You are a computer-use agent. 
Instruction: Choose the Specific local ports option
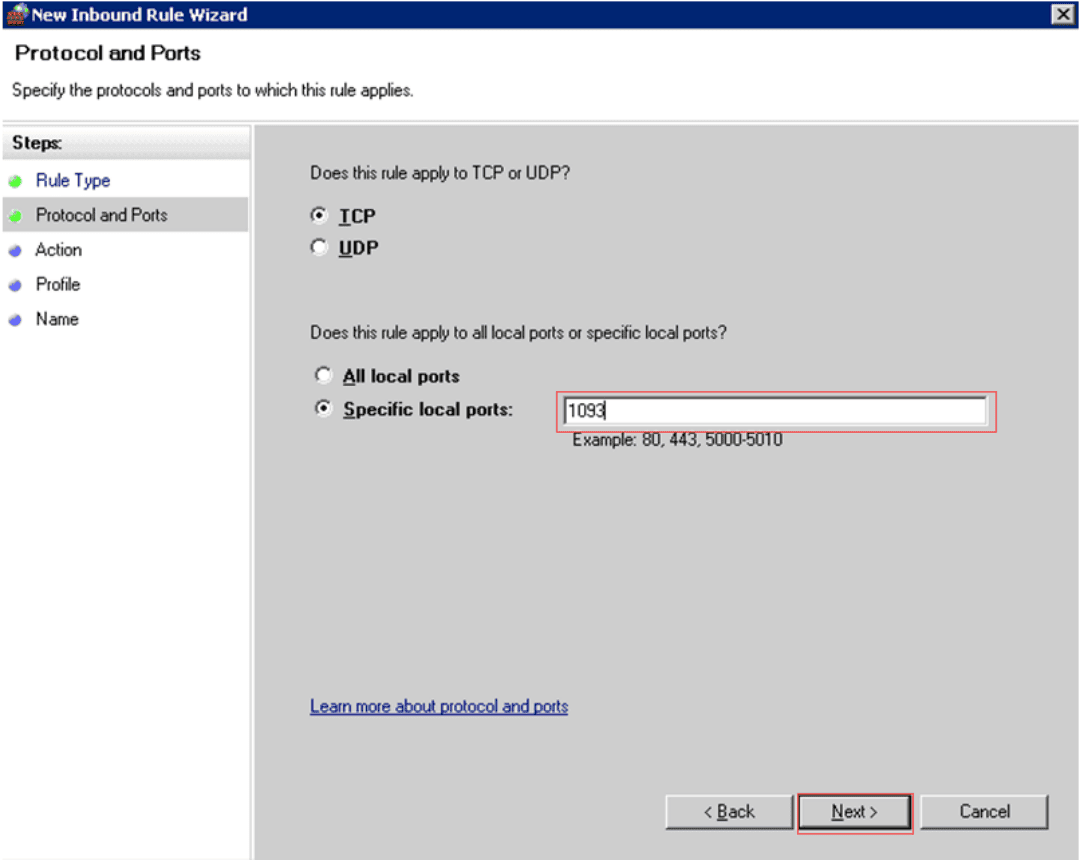pos(323,409)
